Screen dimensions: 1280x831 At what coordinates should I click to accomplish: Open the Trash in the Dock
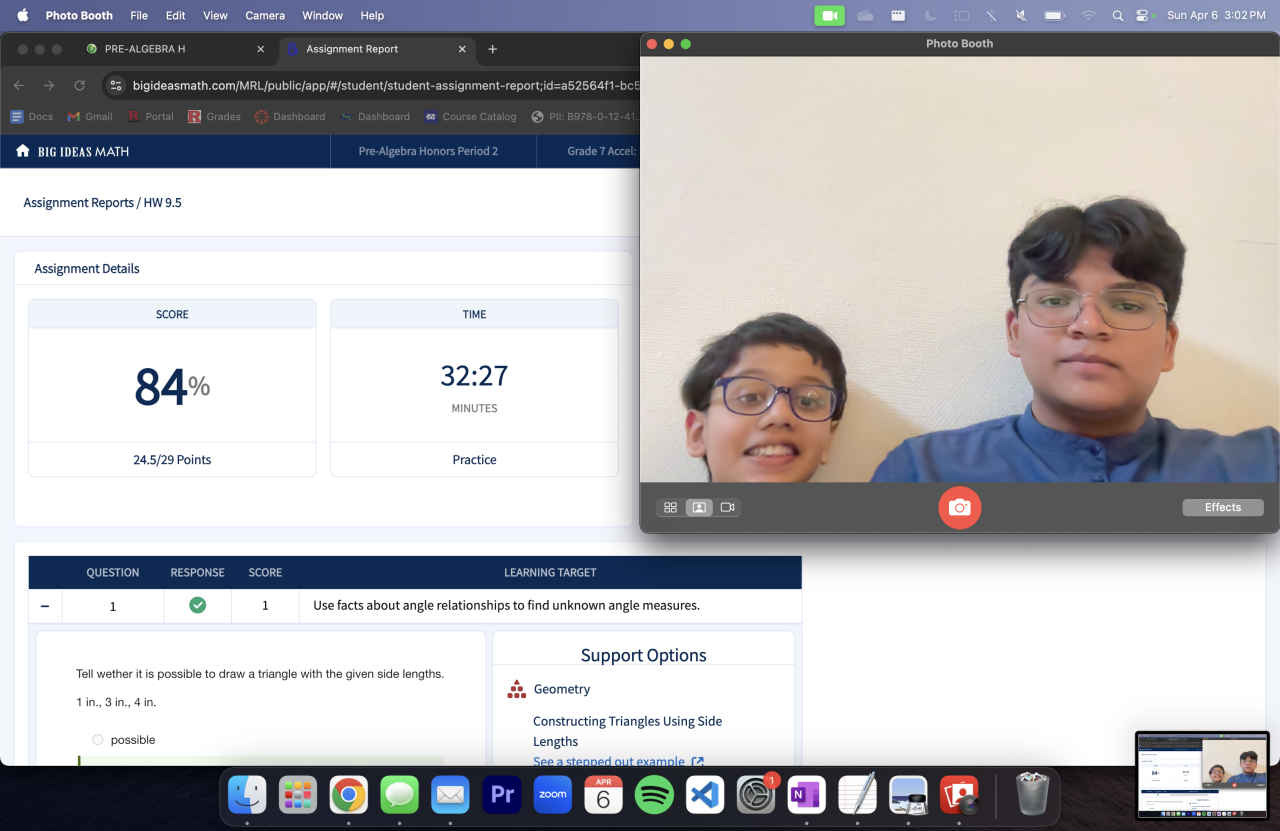[1031, 795]
